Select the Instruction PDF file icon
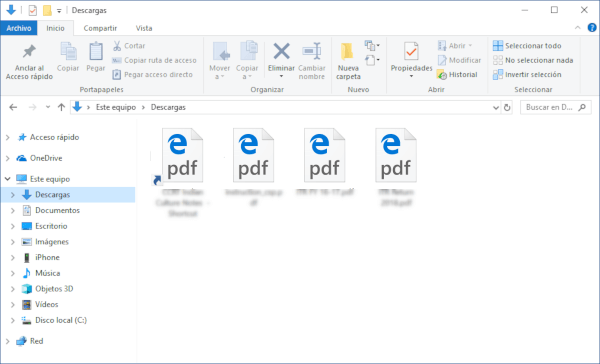This screenshot has height=364, width=600. (253, 155)
